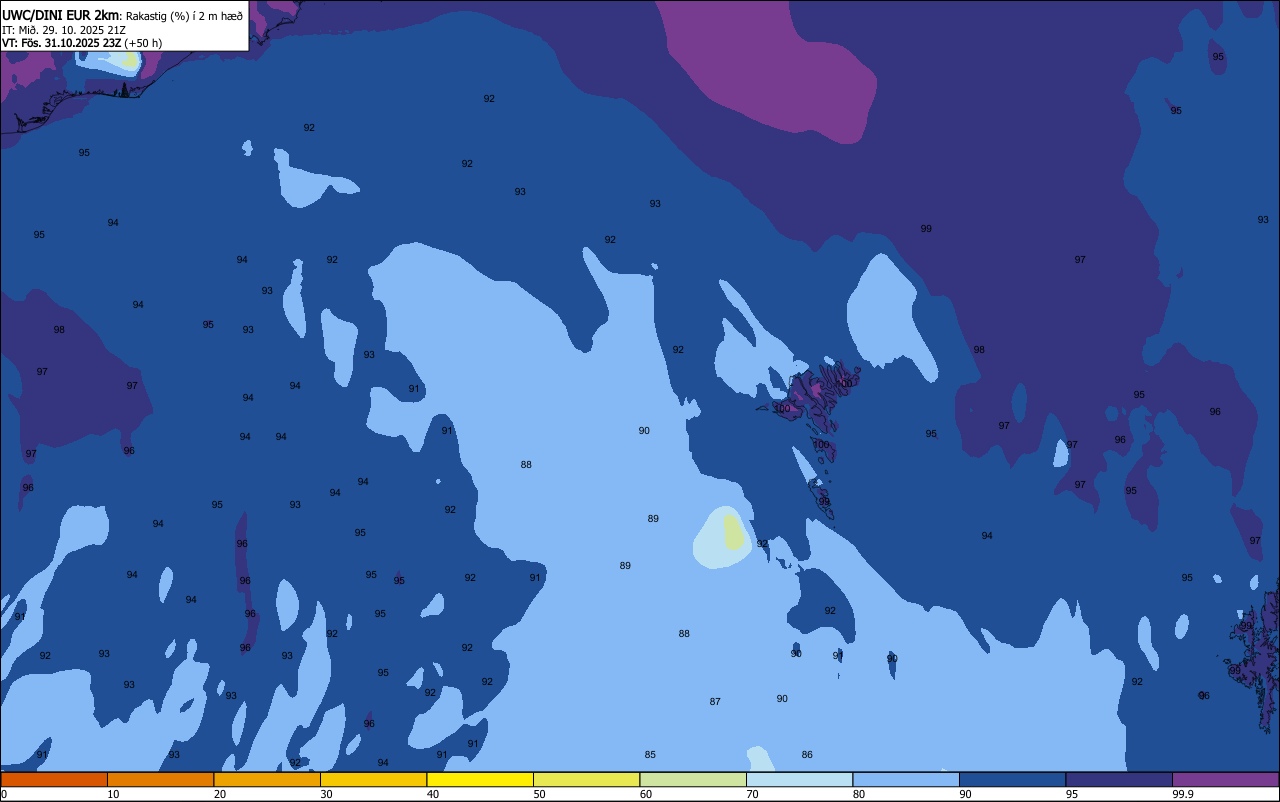1280x802 pixels.
Task: Select the 70–80 pale blue legend swatch
Action: 799,779
